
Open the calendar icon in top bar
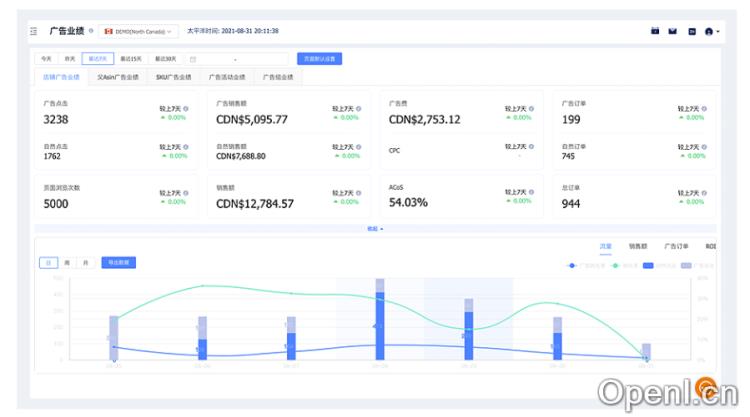[655, 31]
